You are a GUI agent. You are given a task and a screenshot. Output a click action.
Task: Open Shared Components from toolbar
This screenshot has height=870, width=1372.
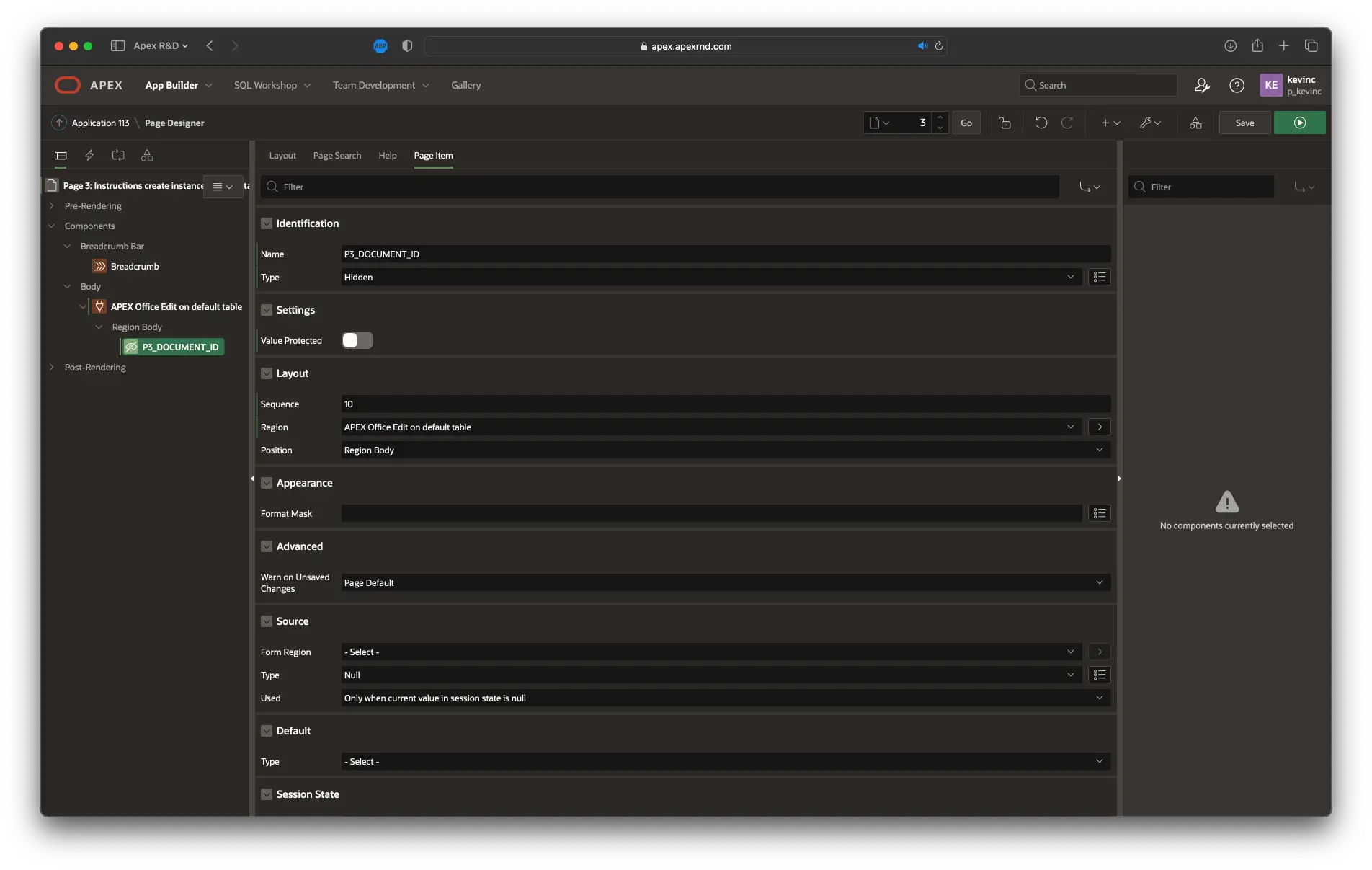click(x=1195, y=123)
